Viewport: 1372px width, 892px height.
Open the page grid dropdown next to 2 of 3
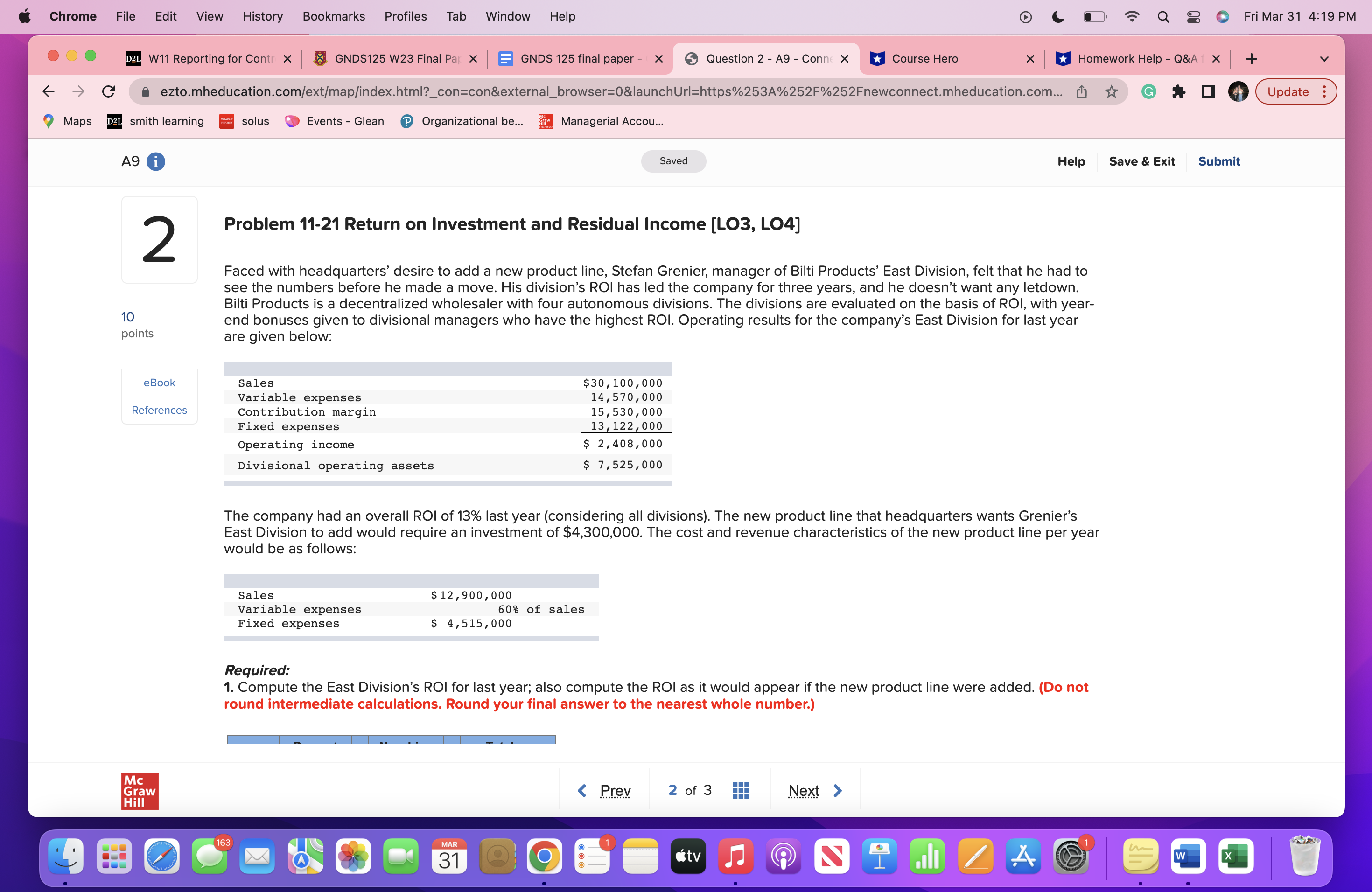coord(740,790)
